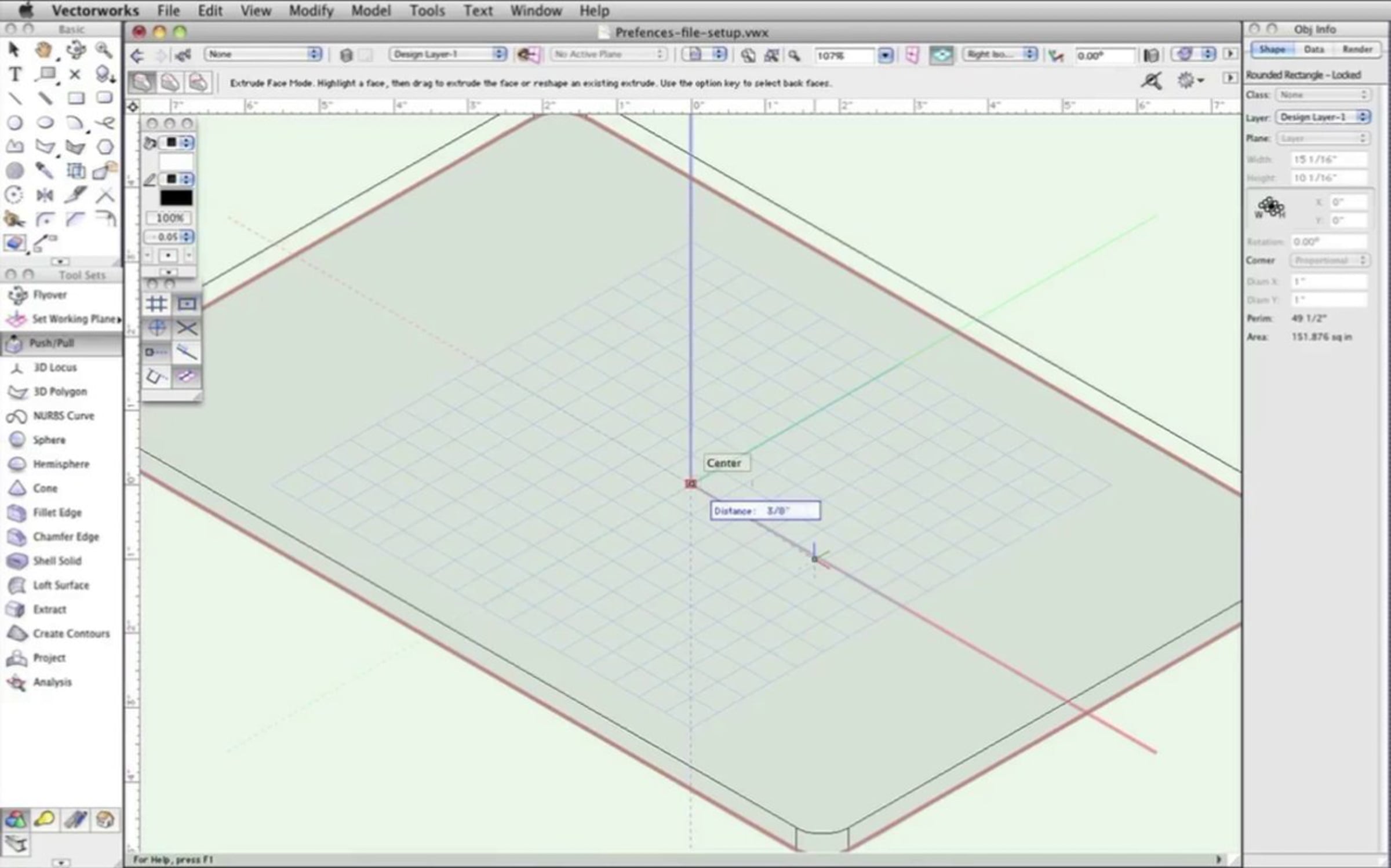
Task: Open the Design Layer-1 dropdown in toolbar
Action: coord(447,54)
